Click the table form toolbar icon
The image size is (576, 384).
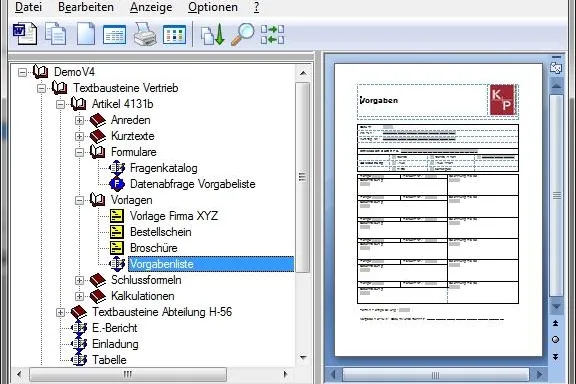tap(114, 35)
